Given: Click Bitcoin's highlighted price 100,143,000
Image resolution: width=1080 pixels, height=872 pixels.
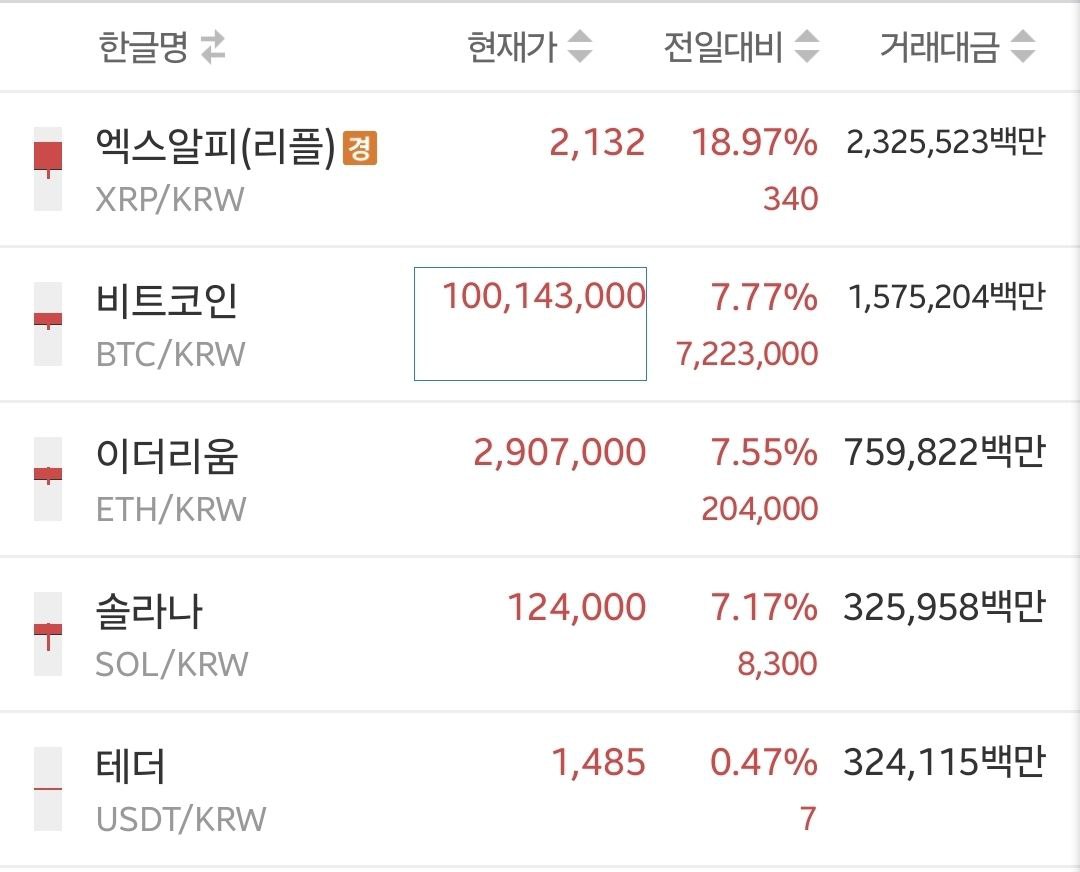Looking at the screenshot, I should (x=544, y=296).
